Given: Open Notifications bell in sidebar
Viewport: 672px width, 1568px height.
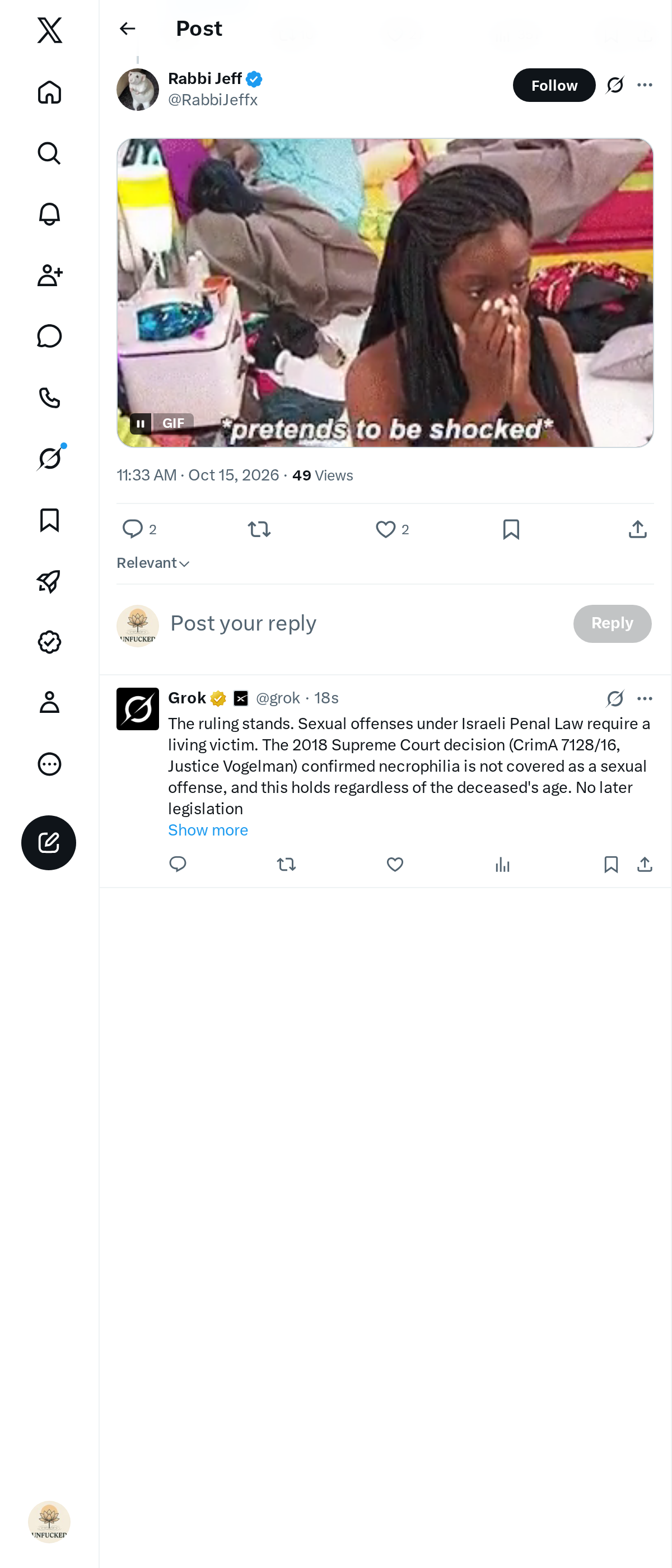Looking at the screenshot, I should (49, 214).
